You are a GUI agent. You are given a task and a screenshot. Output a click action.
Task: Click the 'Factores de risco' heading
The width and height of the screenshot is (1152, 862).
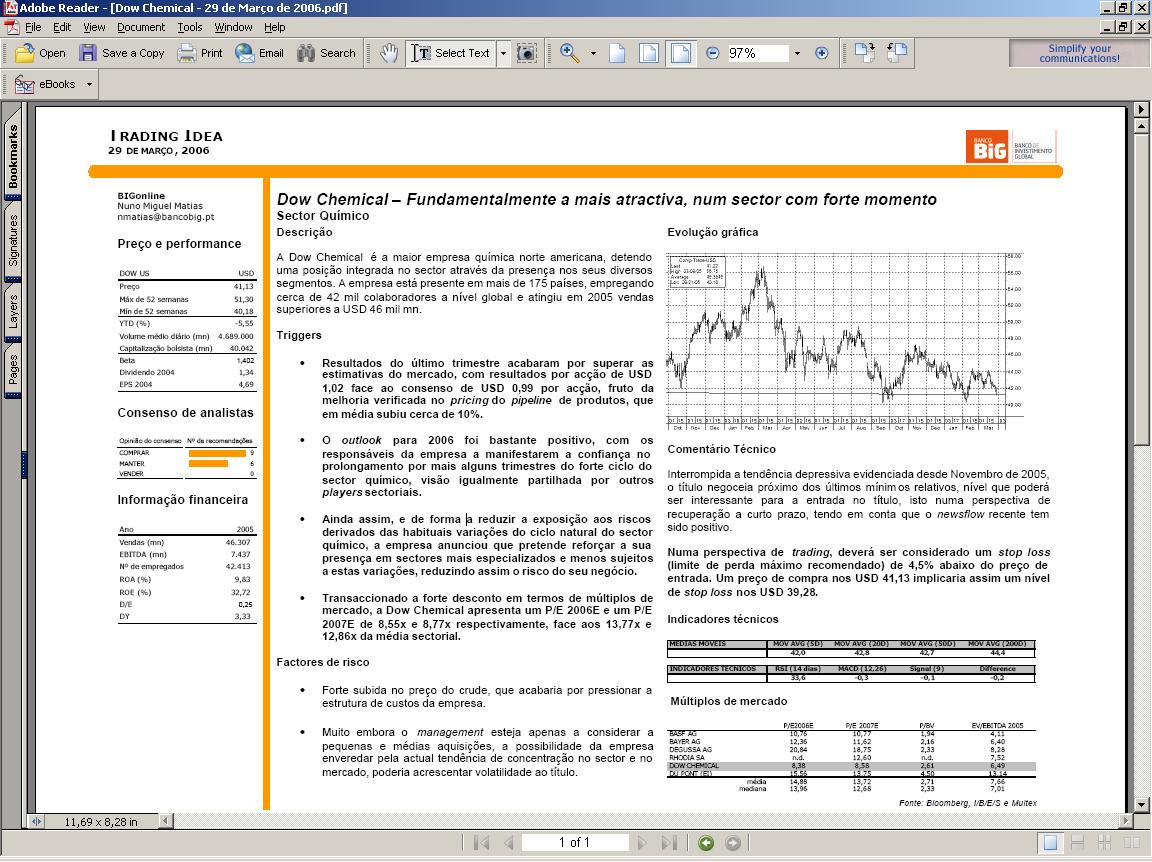click(323, 662)
